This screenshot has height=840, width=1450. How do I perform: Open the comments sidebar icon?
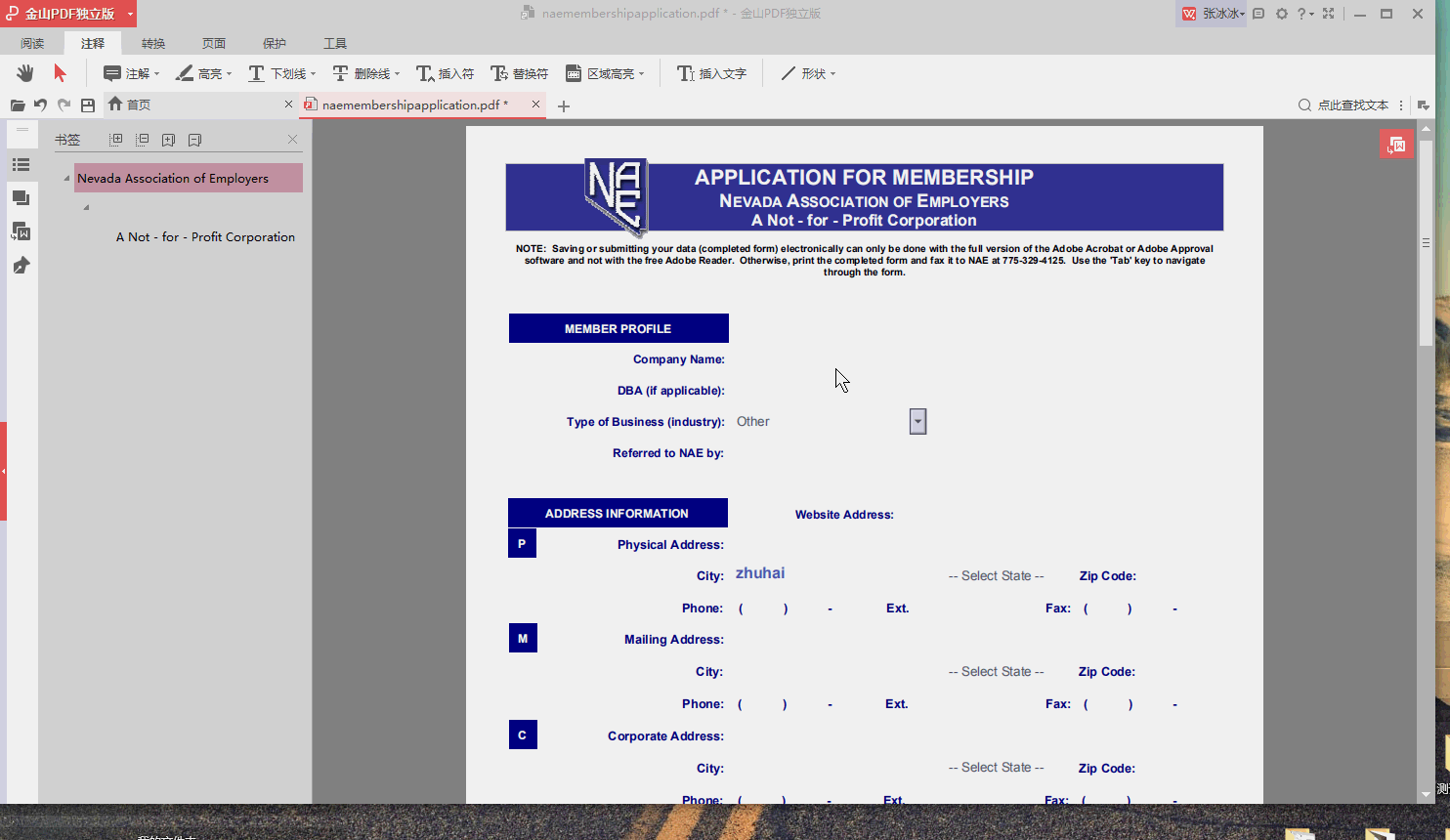click(x=21, y=198)
